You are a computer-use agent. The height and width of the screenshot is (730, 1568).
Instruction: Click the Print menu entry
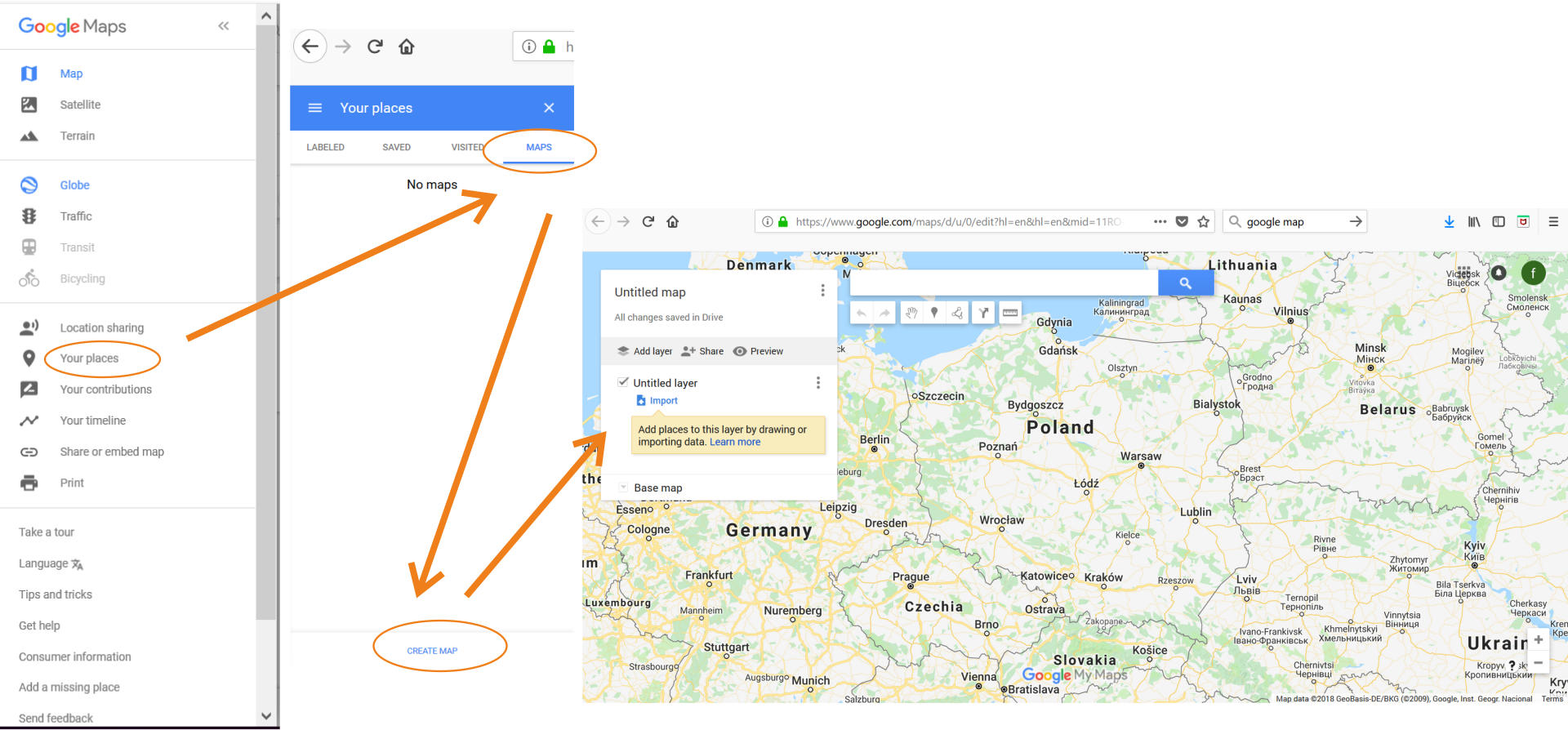72,483
